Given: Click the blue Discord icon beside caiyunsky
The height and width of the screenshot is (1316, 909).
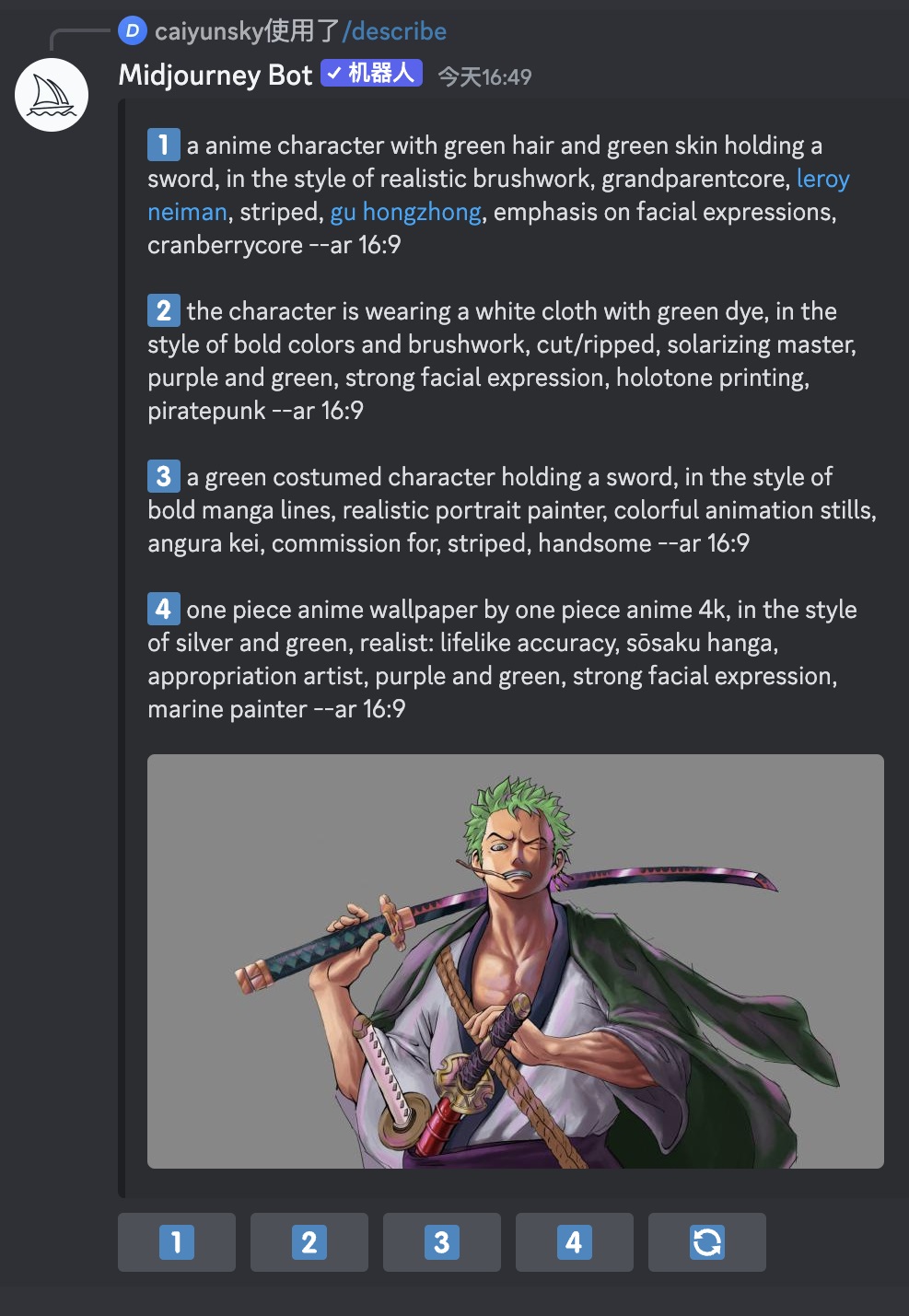Looking at the screenshot, I should pyautogui.click(x=133, y=31).
